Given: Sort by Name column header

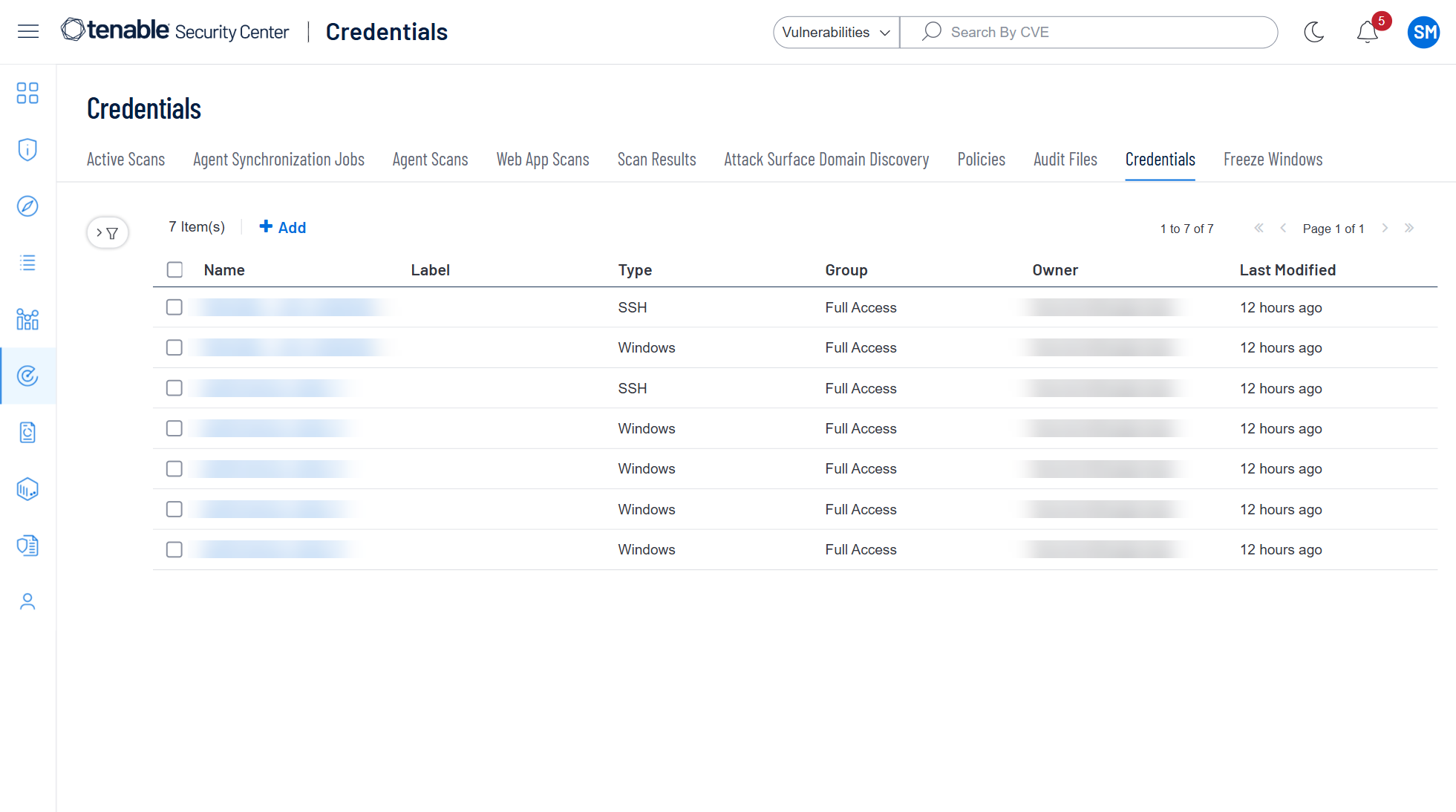Looking at the screenshot, I should tap(224, 270).
